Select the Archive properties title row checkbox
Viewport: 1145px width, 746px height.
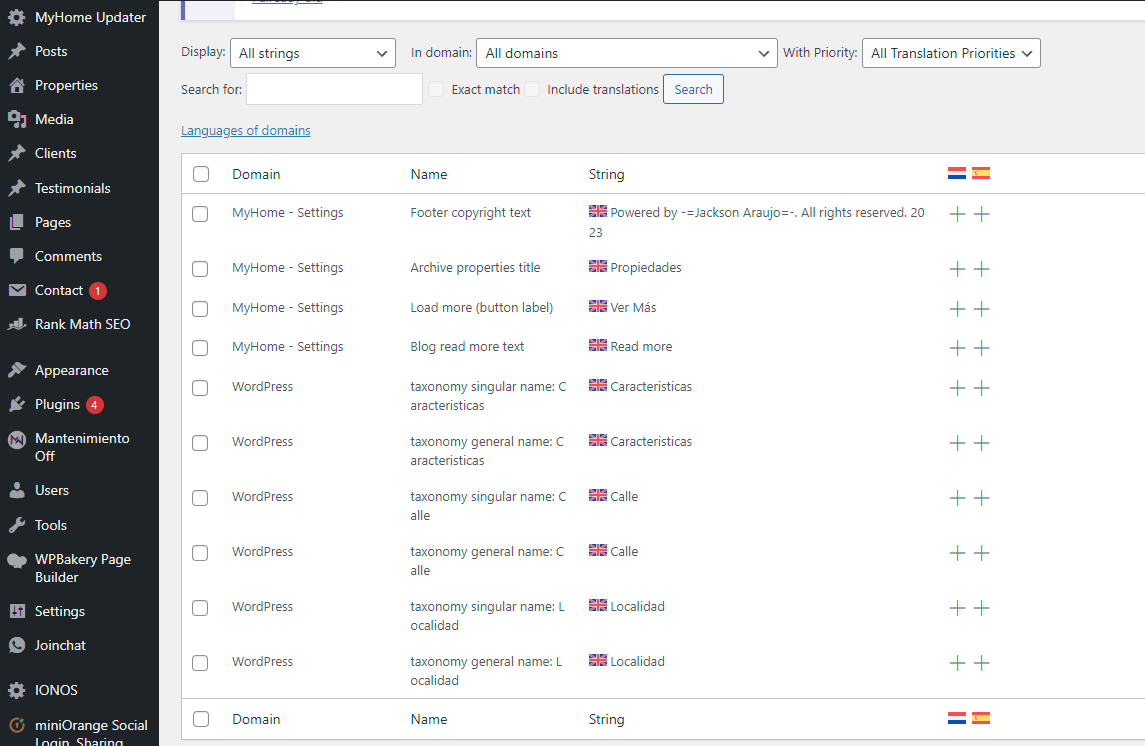pos(200,269)
